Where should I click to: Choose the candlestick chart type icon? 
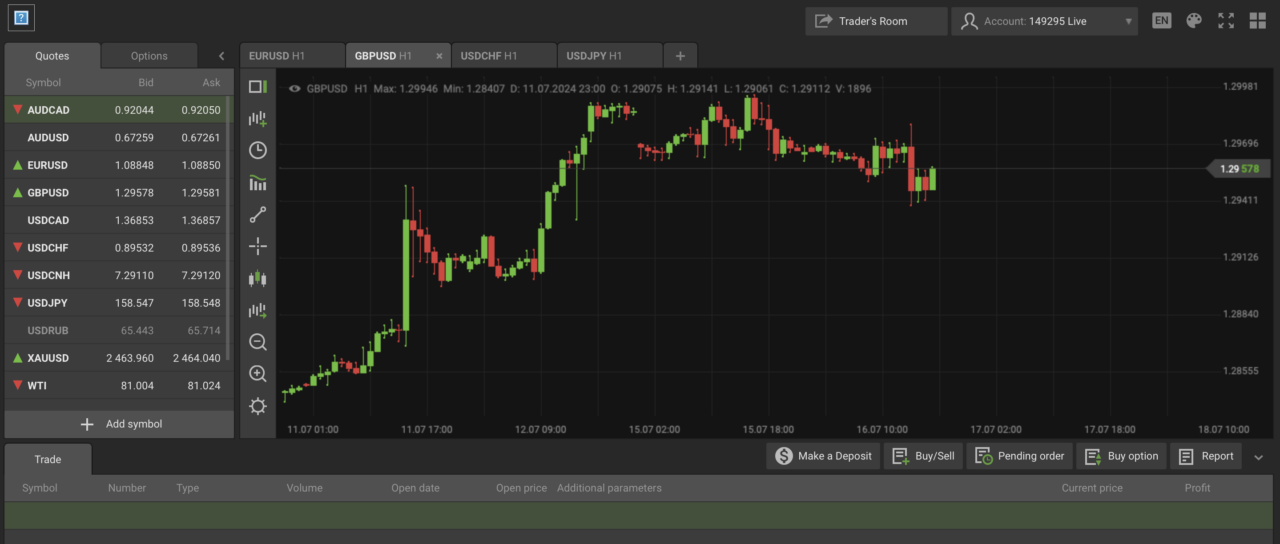[258, 278]
